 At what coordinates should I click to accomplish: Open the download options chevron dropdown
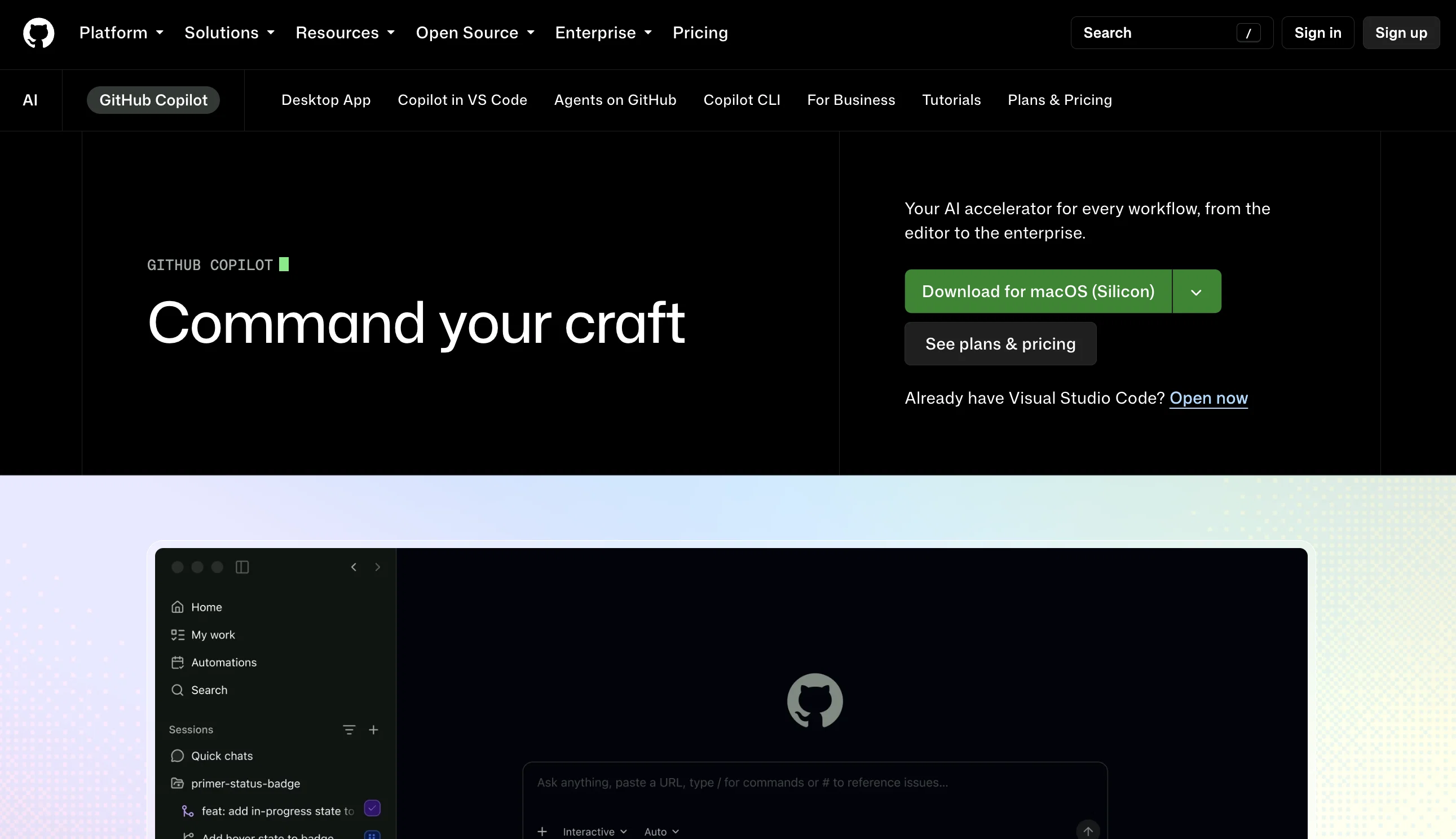(x=1197, y=292)
